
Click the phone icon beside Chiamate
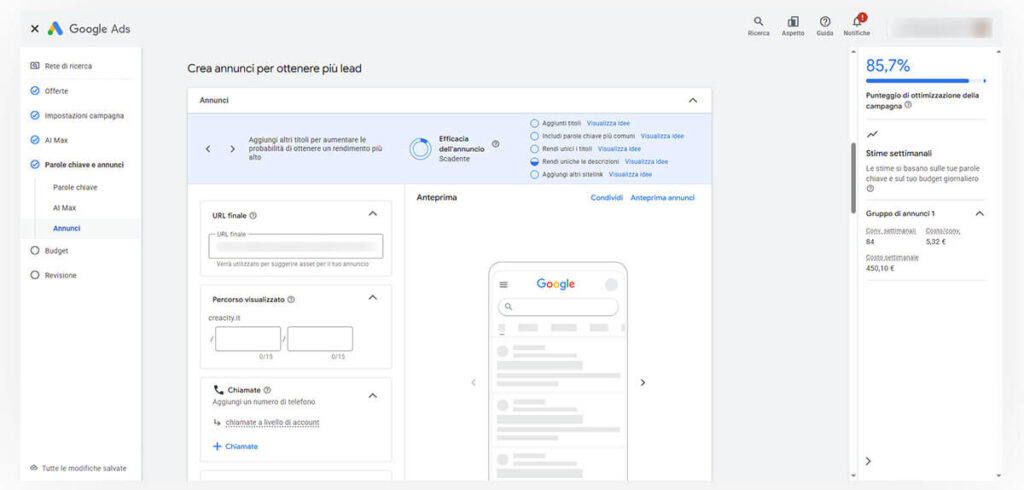218,389
